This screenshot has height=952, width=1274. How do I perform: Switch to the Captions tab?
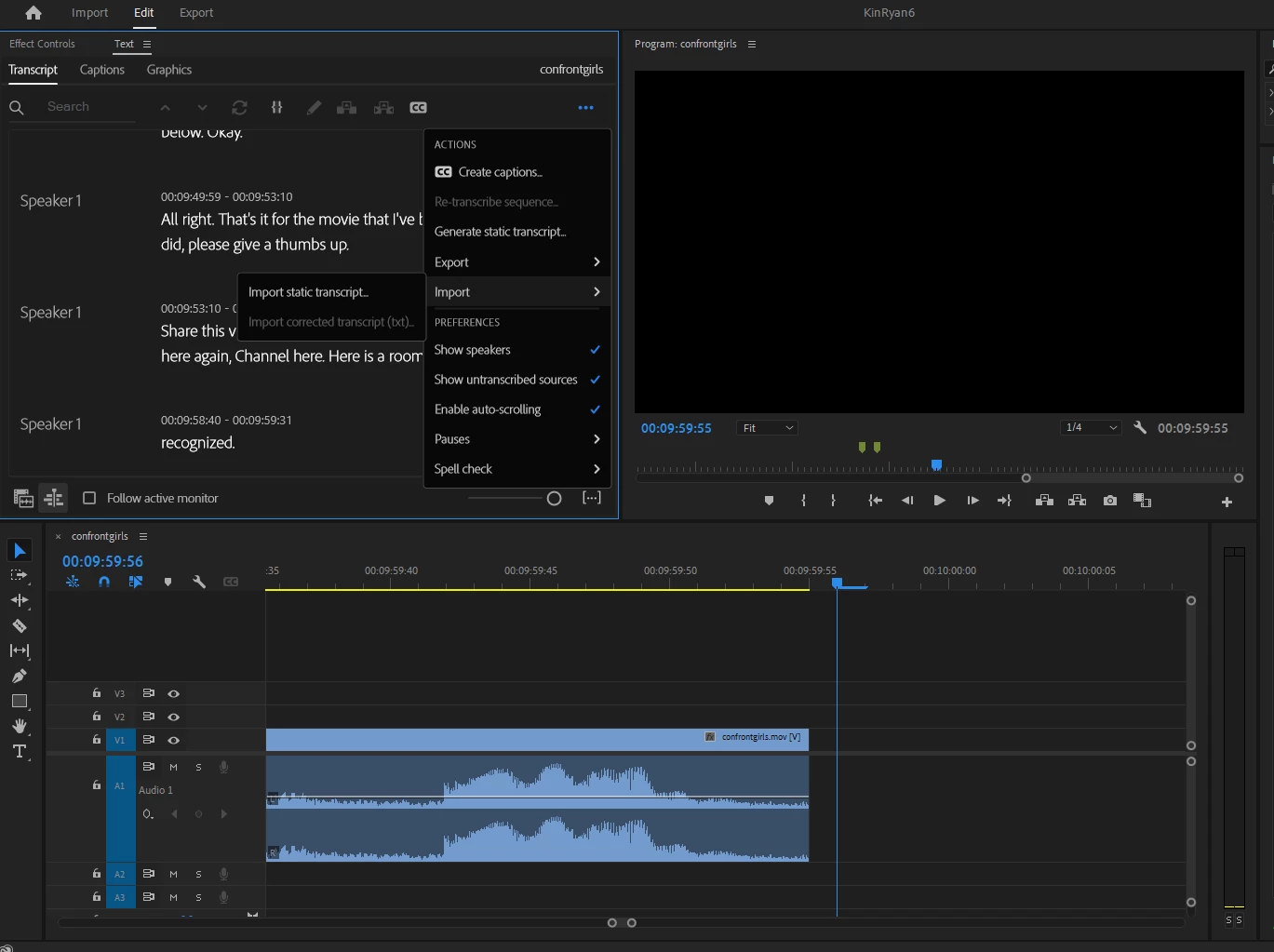point(101,70)
